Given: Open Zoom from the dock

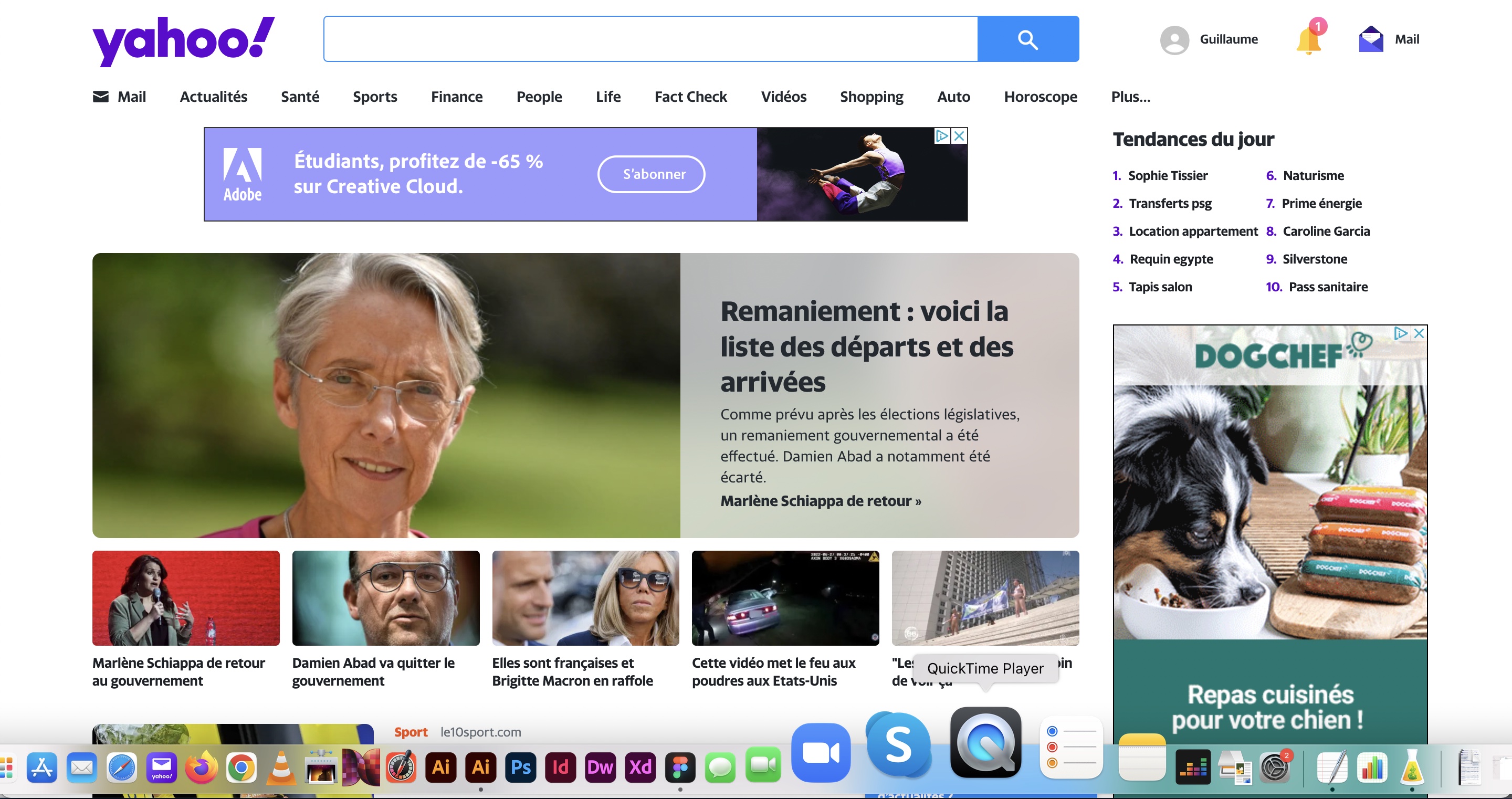Looking at the screenshot, I should [x=821, y=753].
